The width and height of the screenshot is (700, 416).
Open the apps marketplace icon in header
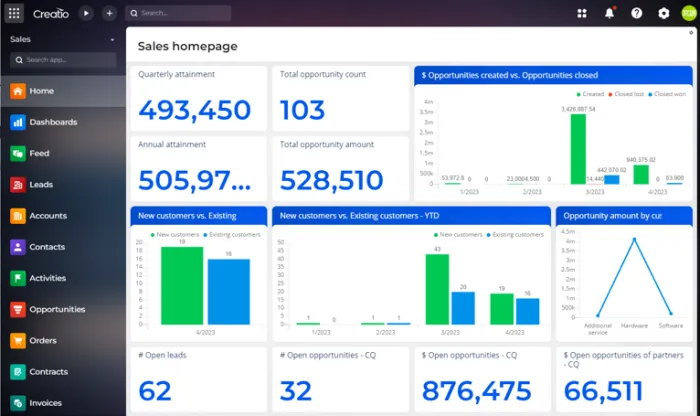[x=582, y=13]
